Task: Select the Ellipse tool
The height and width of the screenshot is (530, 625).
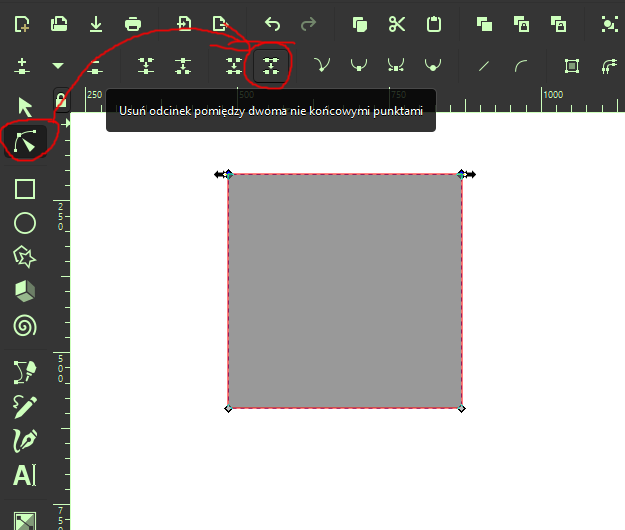Action: tap(25, 223)
